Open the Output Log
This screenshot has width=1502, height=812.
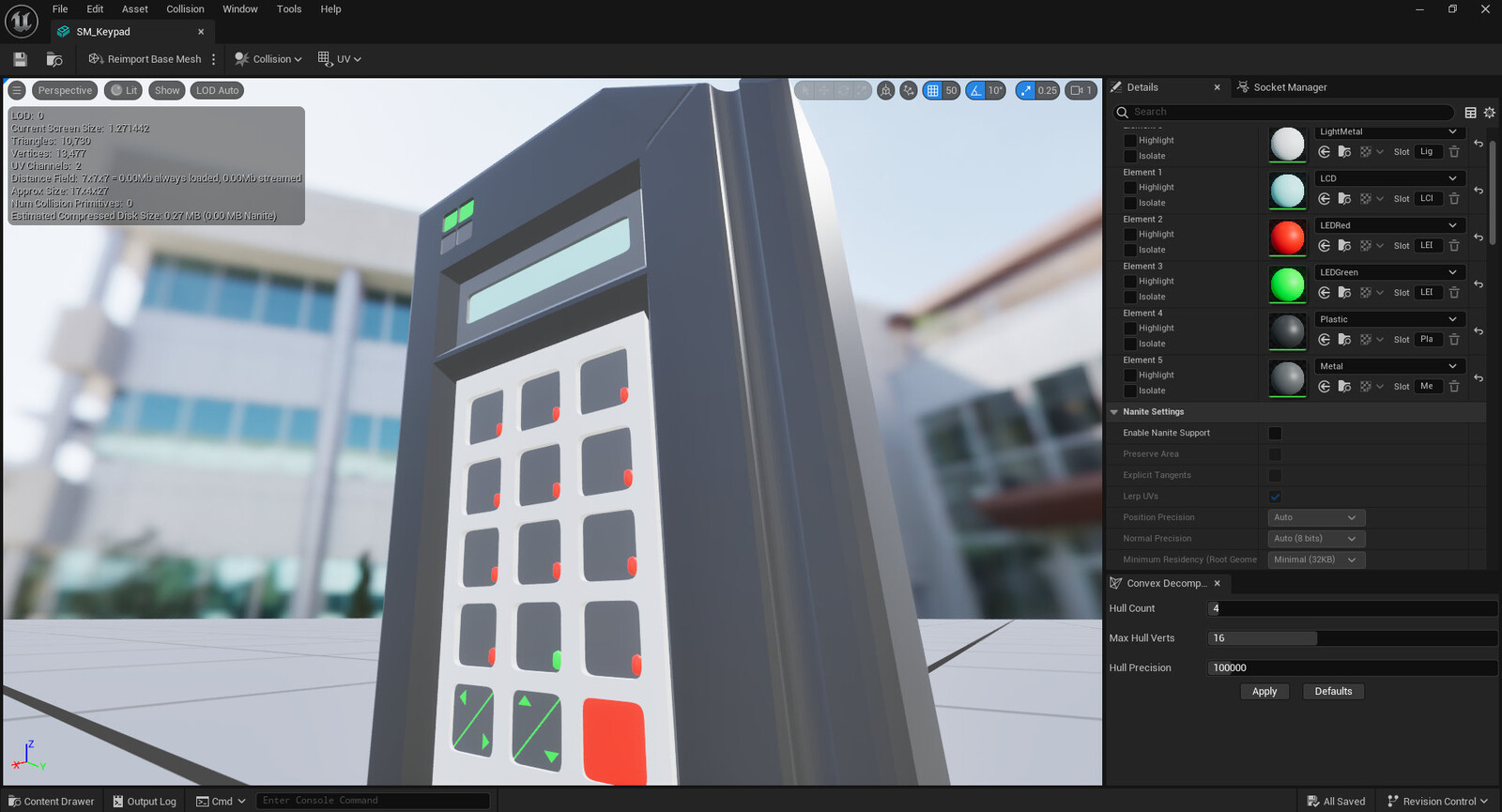click(145, 801)
